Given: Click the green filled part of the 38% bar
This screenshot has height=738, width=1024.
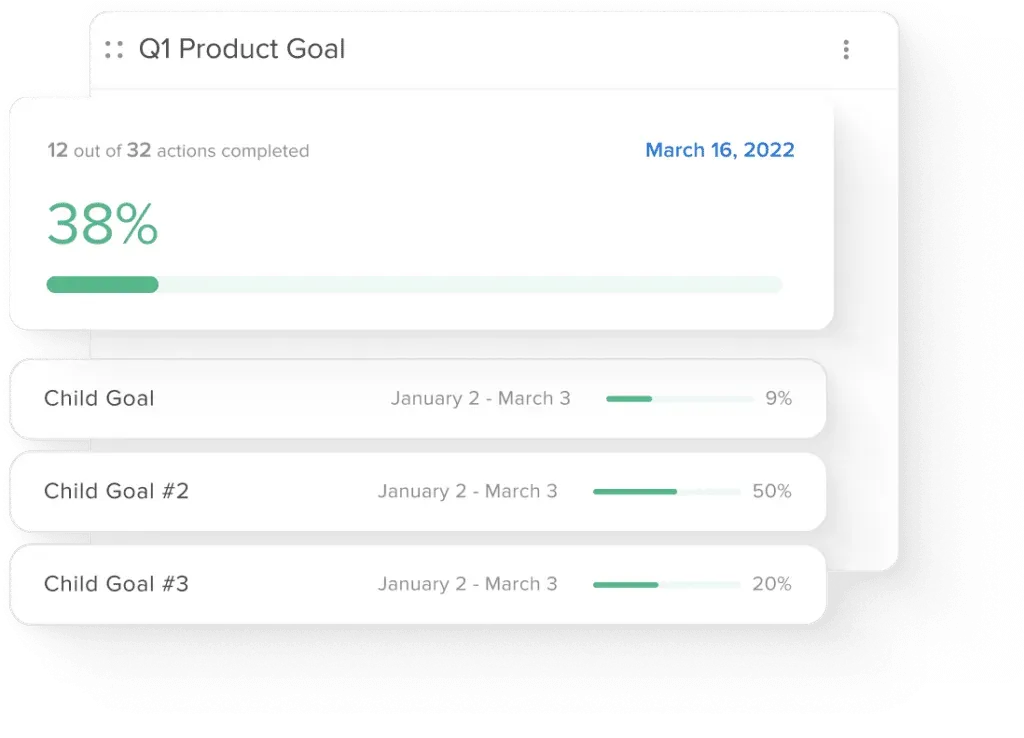Looking at the screenshot, I should (x=103, y=285).
